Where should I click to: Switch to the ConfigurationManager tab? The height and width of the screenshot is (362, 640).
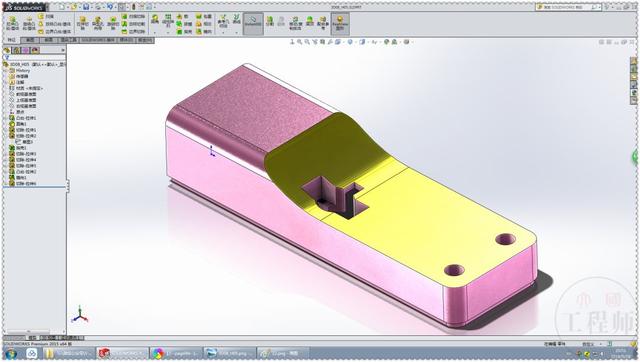coord(26,51)
